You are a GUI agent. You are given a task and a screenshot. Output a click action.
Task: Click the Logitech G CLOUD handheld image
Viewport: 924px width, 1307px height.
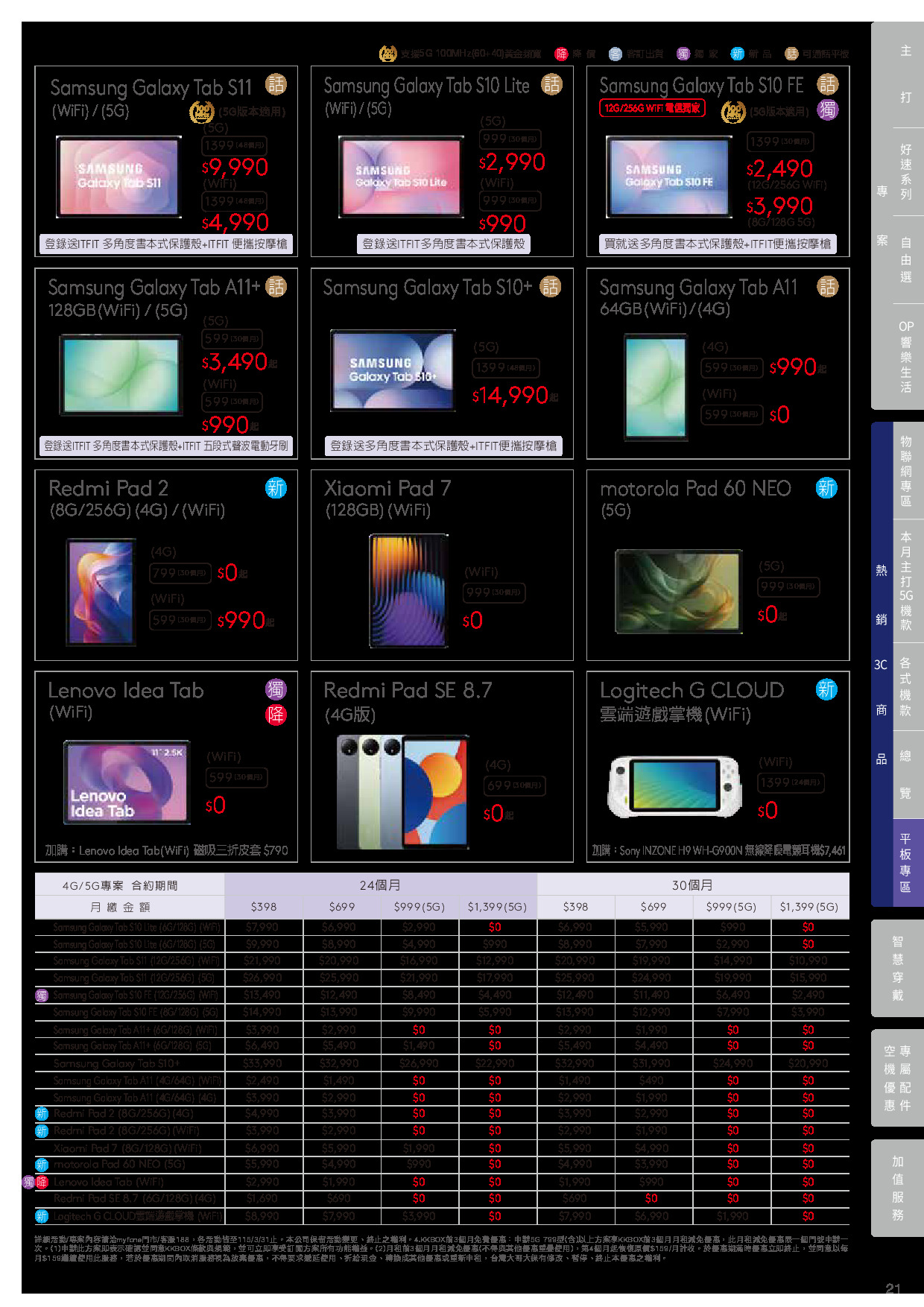coord(675,787)
